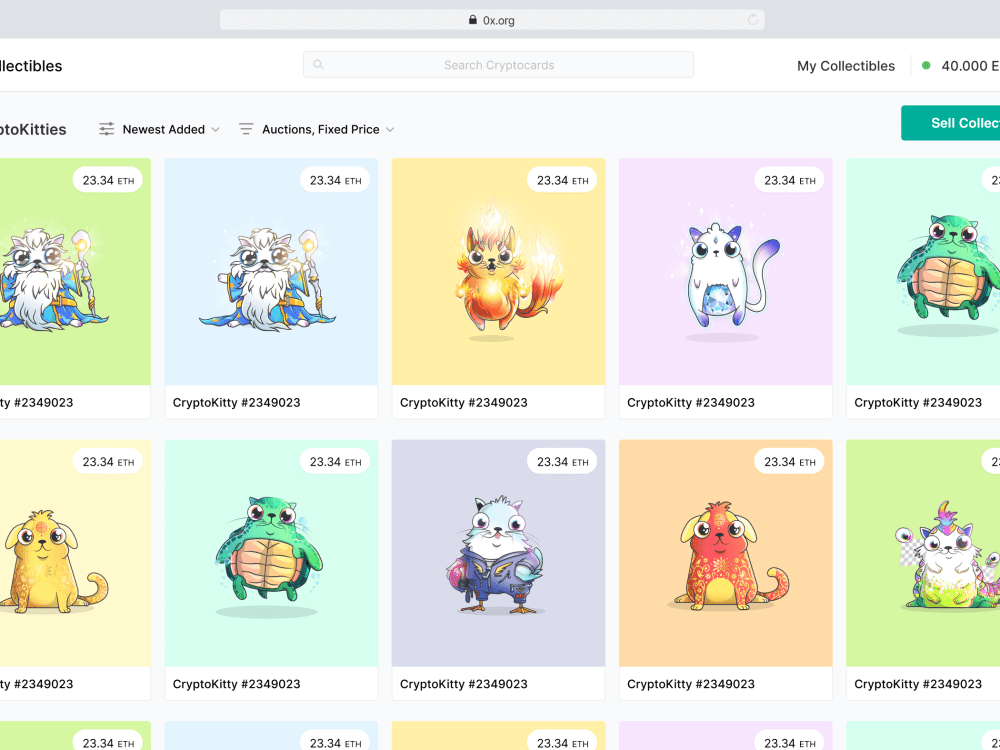
Task: Click the 23.34 ETH badge on red kitty
Action: pos(789,462)
